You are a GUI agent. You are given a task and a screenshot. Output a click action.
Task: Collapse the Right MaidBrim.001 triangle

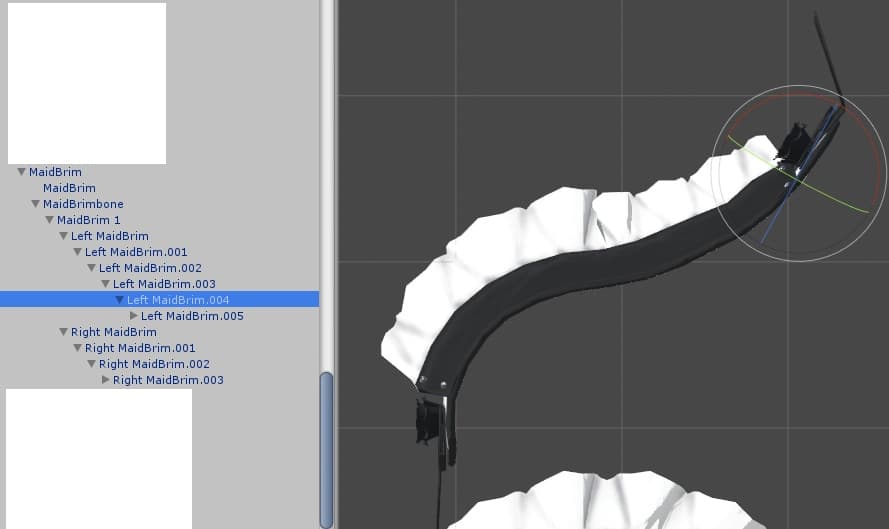point(77,348)
